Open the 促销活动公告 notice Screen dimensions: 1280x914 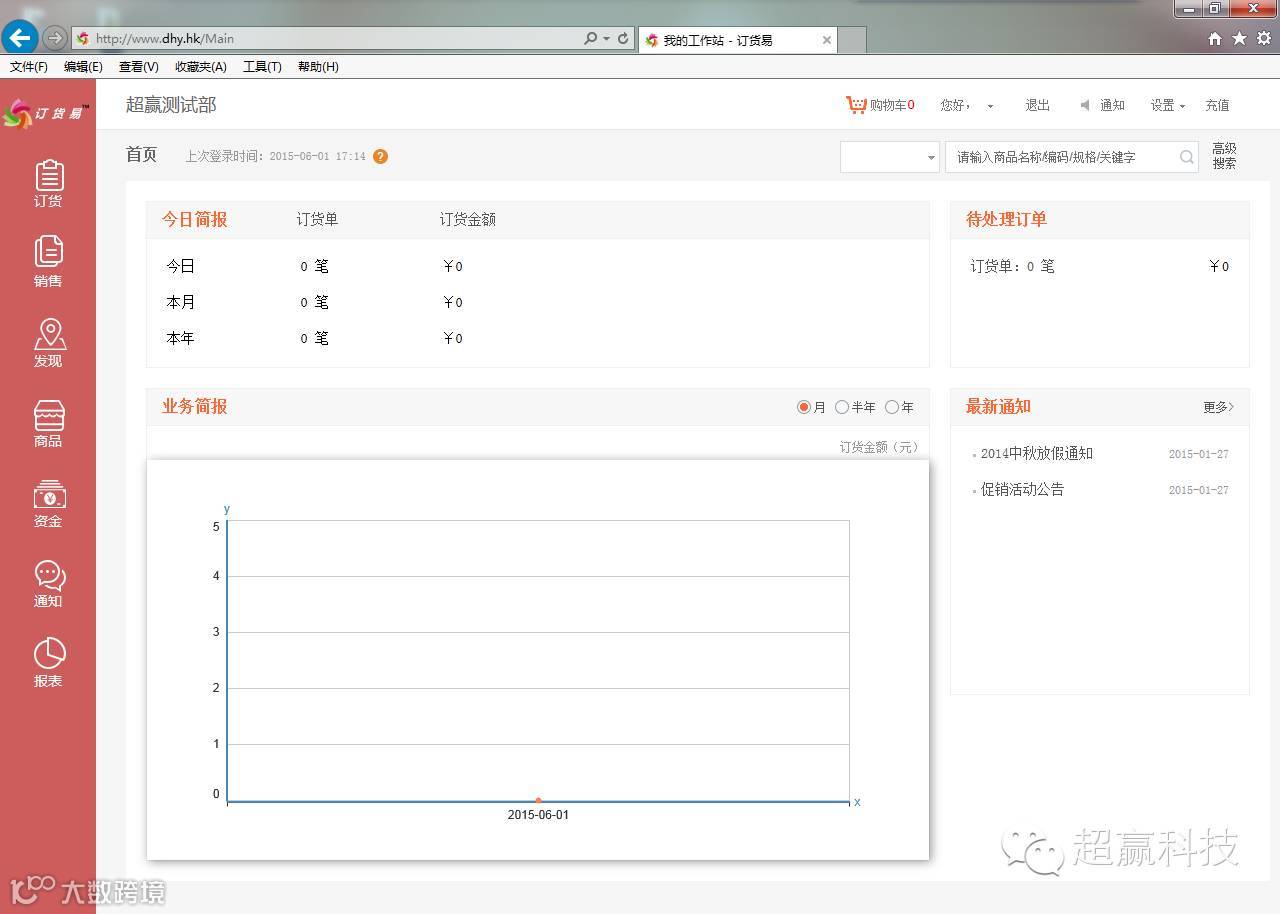pos(1022,489)
